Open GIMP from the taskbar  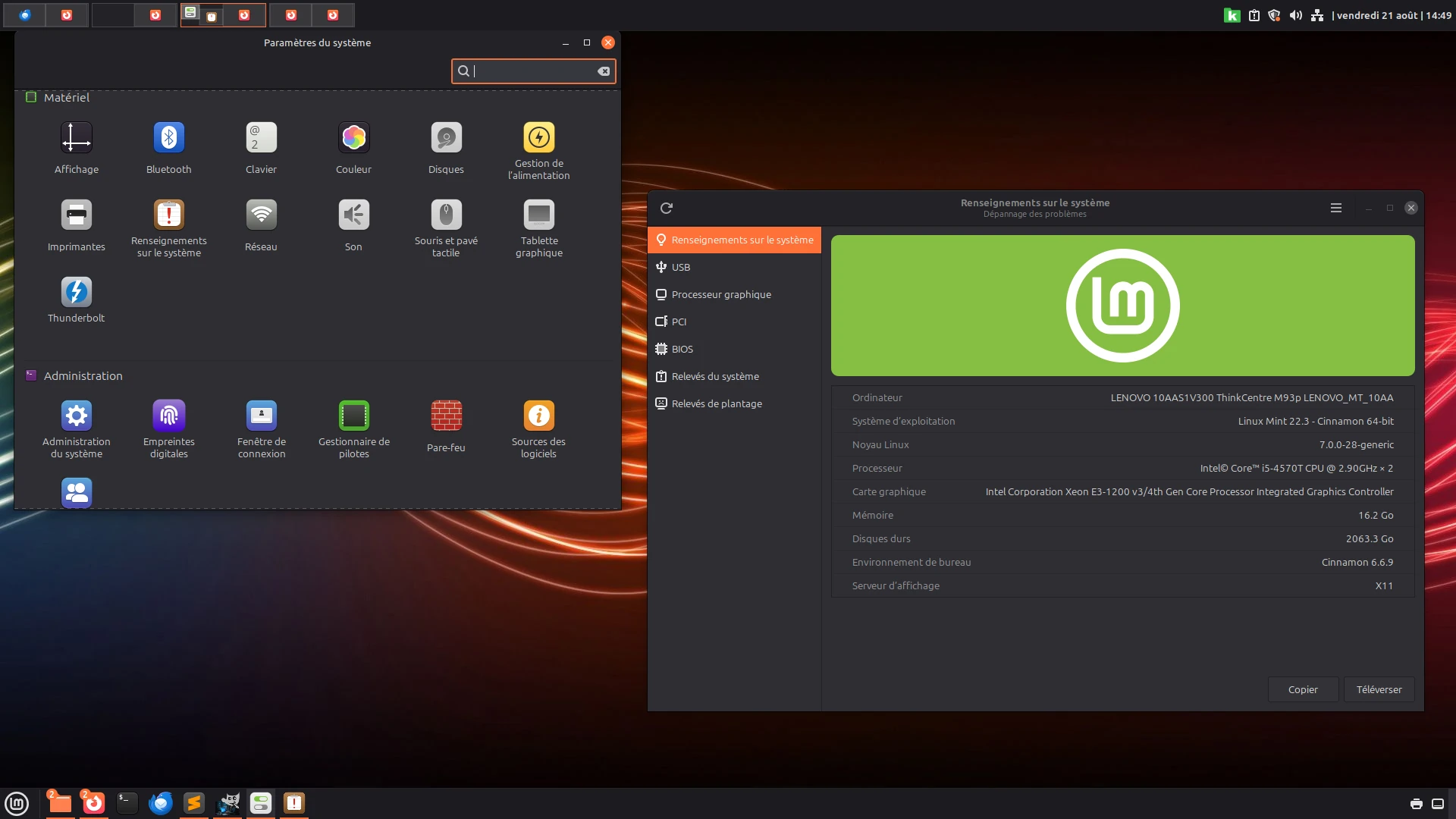click(x=227, y=803)
